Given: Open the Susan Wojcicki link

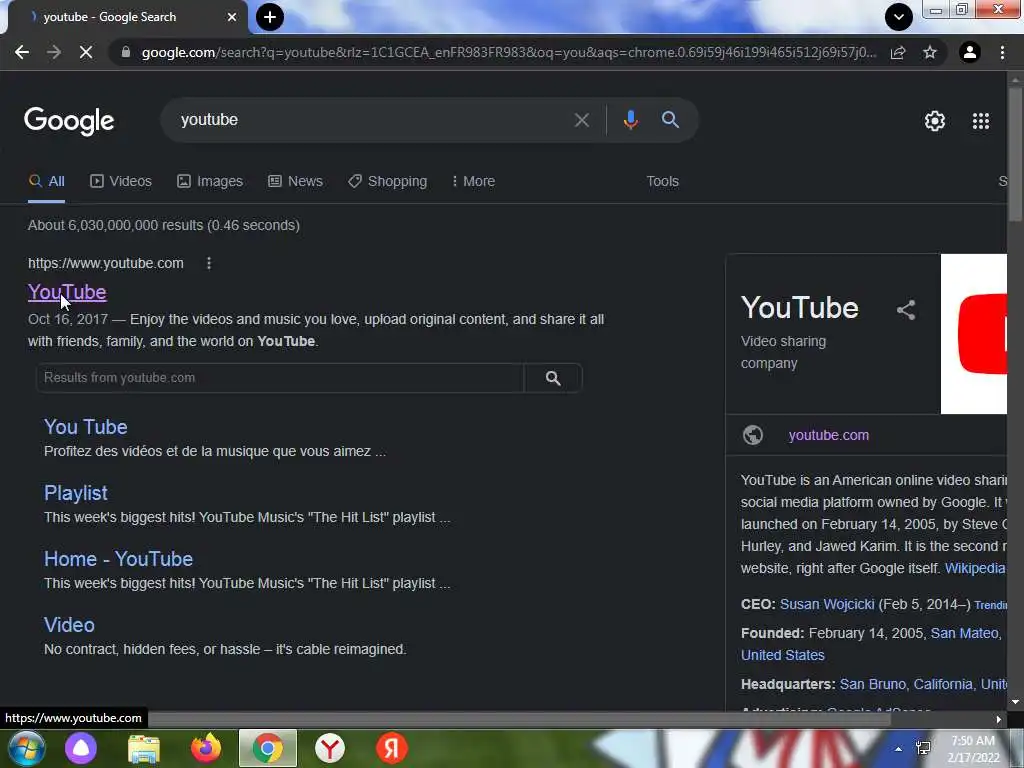Looking at the screenshot, I should [827, 604].
